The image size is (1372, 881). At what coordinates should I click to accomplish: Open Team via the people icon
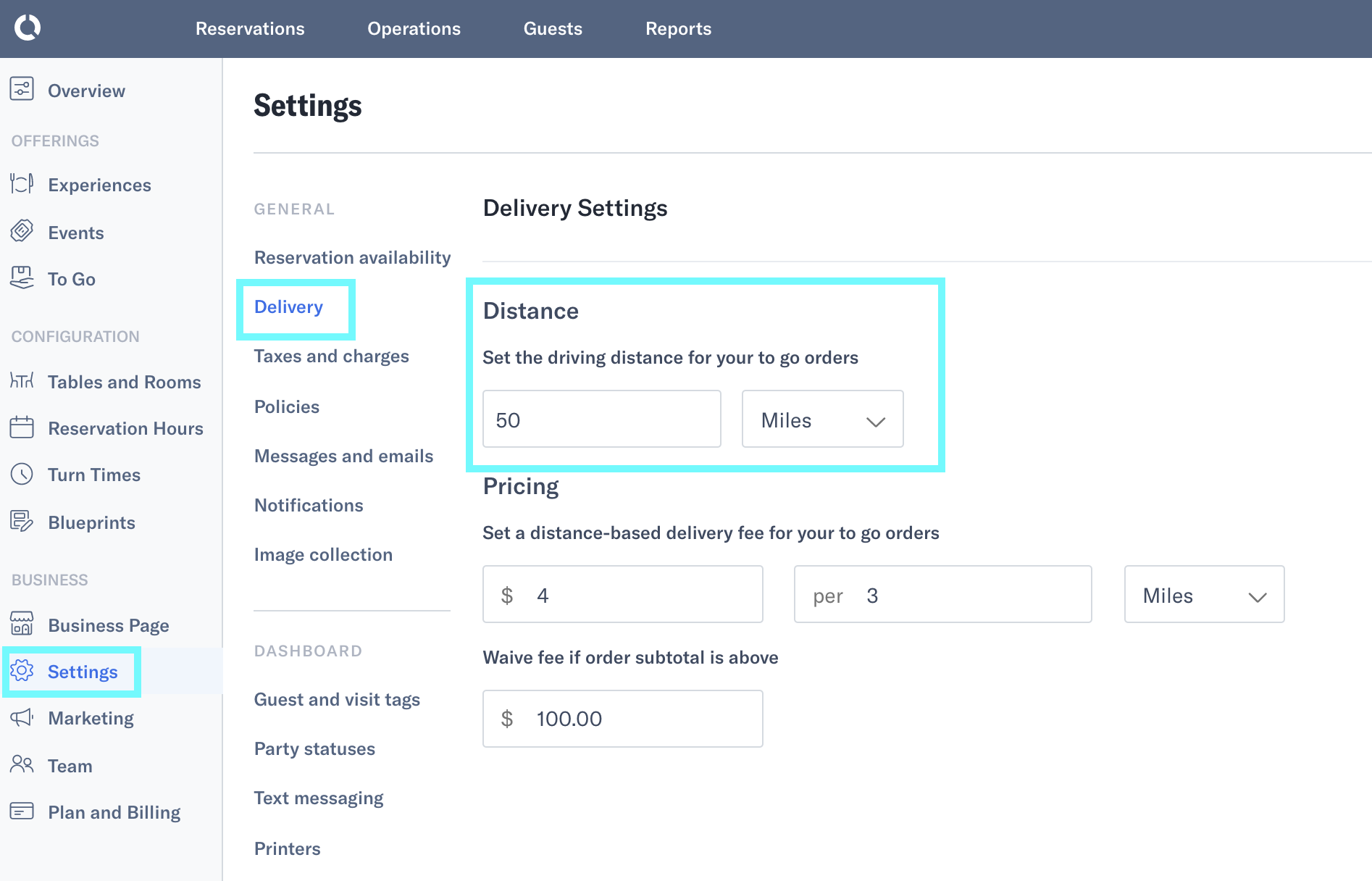click(x=22, y=765)
